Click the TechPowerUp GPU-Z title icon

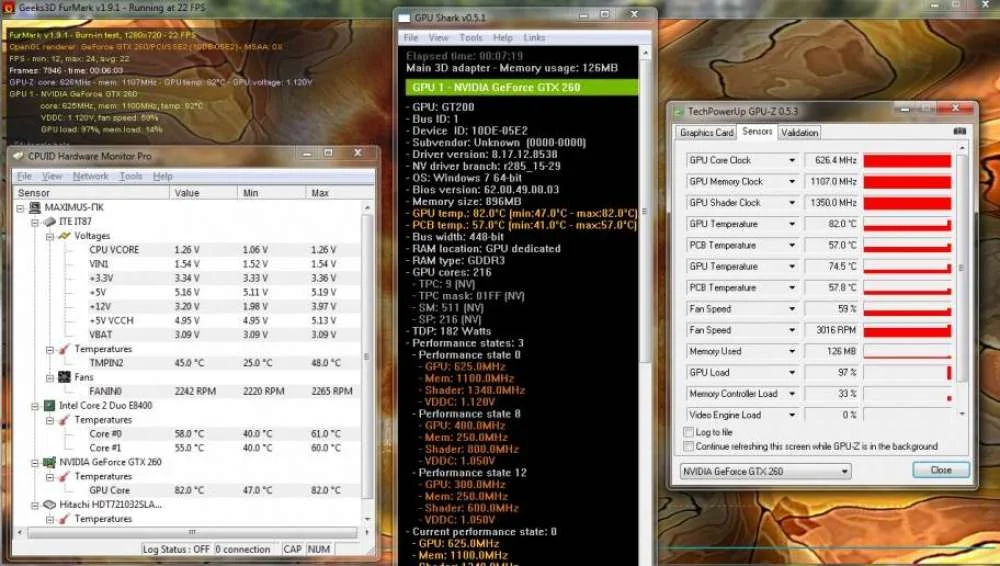click(679, 112)
